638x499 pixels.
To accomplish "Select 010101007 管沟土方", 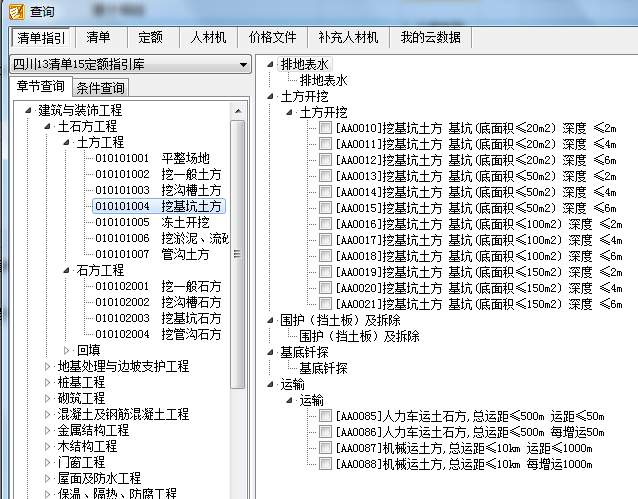I will coord(152,254).
